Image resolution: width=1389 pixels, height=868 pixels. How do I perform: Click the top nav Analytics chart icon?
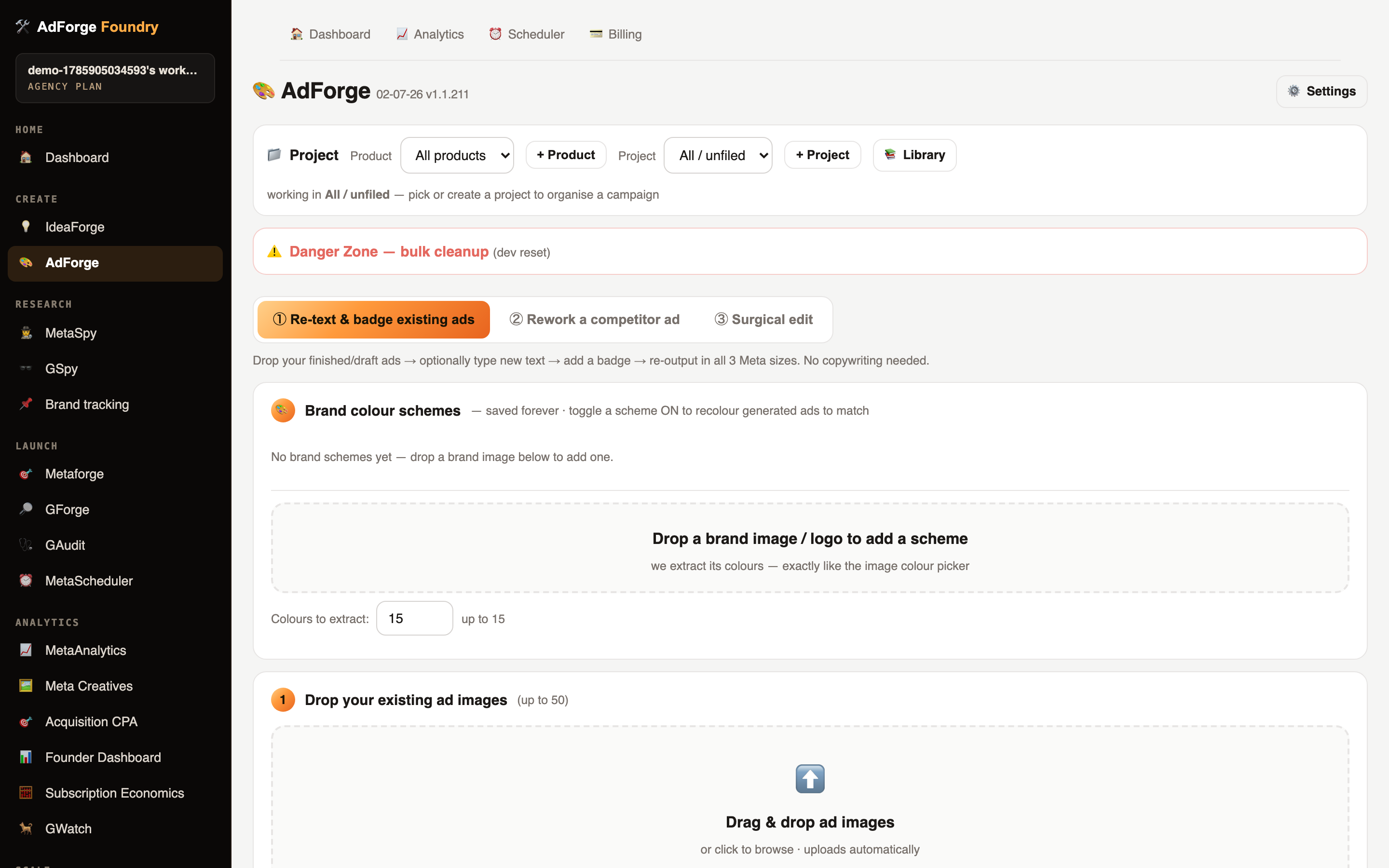tap(402, 34)
